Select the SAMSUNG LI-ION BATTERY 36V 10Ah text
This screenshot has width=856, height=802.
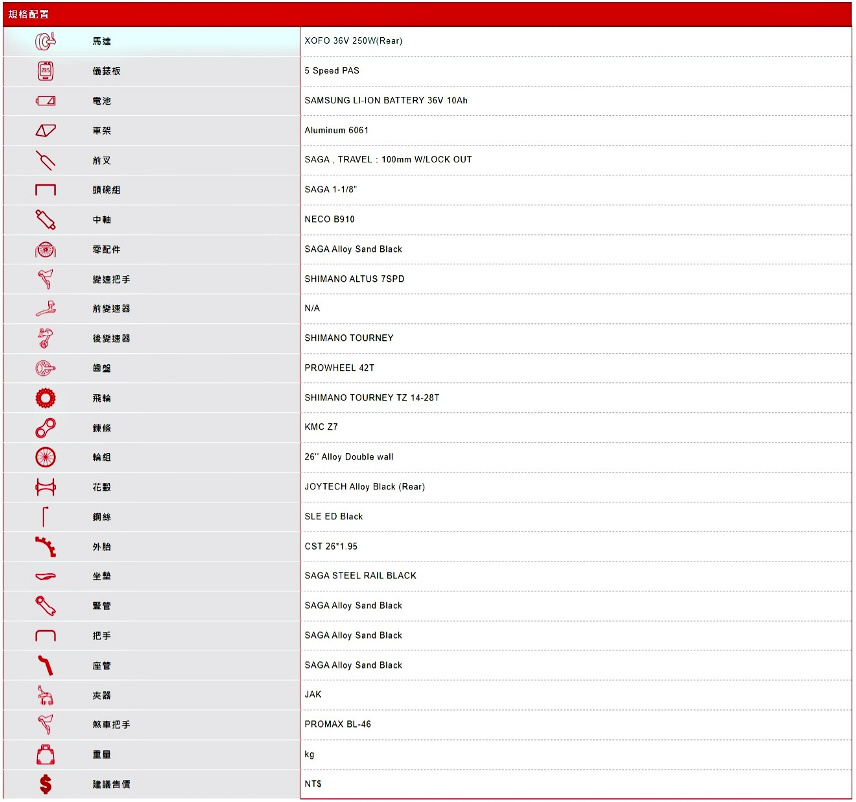(386, 100)
